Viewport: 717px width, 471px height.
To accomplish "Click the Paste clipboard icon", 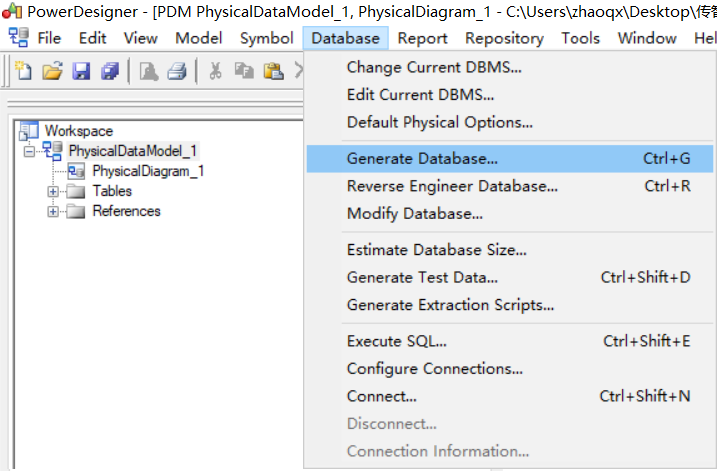I will click(x=272, y=71).
